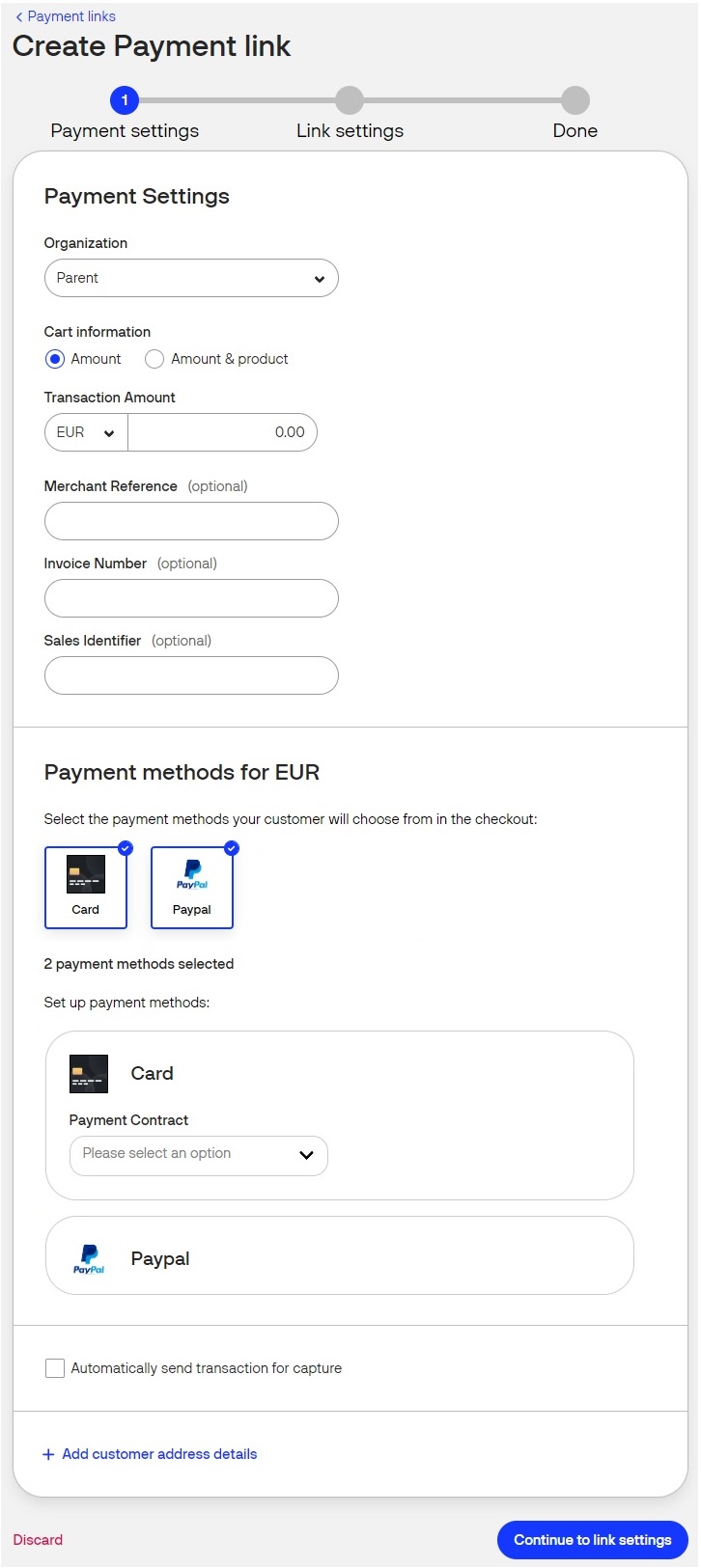
Task: Click the Continue to link settings button
Action: pyautogui.click(x=591, y=1540)
